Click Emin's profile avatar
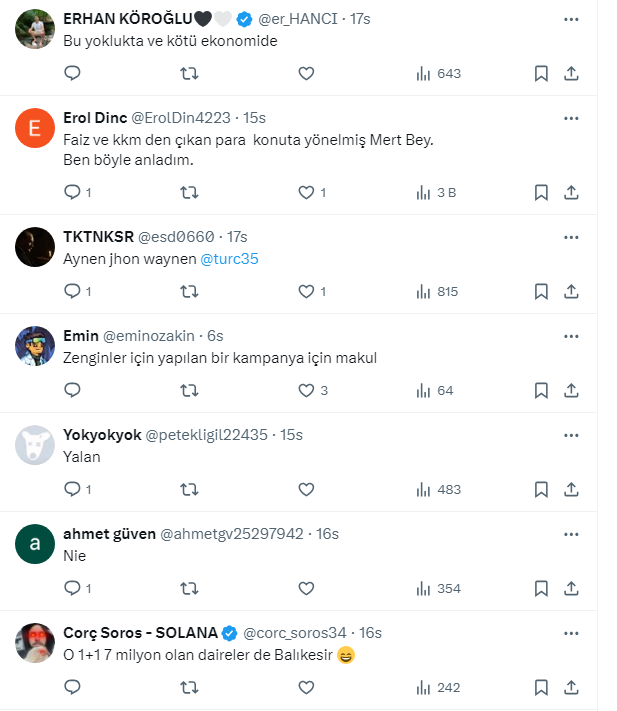The width and height of the screenshot is (617, 711). (35, 345)
